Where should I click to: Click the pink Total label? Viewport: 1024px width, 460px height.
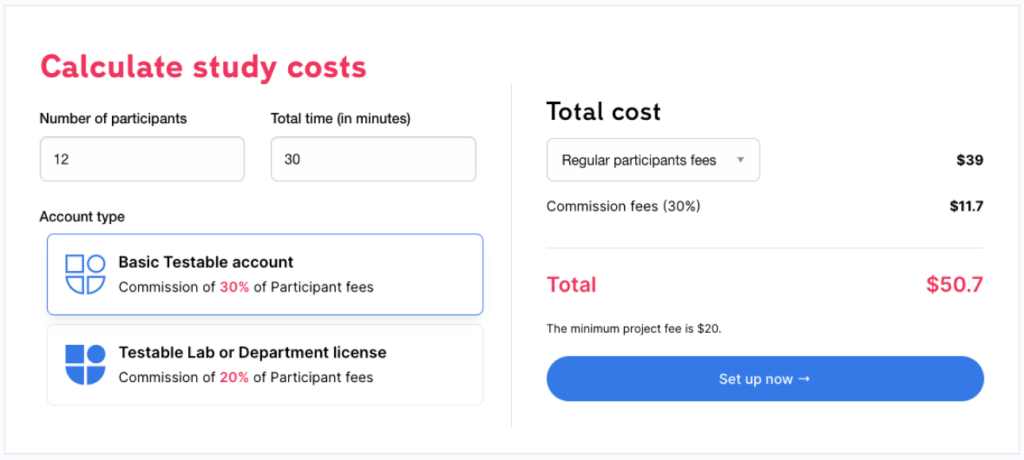coord(571,285)
